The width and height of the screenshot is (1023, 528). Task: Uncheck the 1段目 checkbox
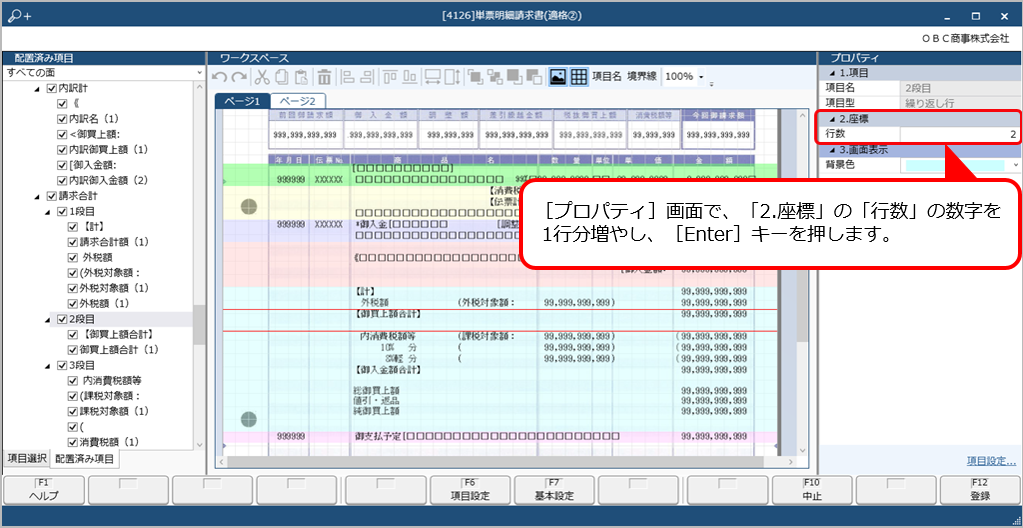pyautogui.click(x=62, y=211)
